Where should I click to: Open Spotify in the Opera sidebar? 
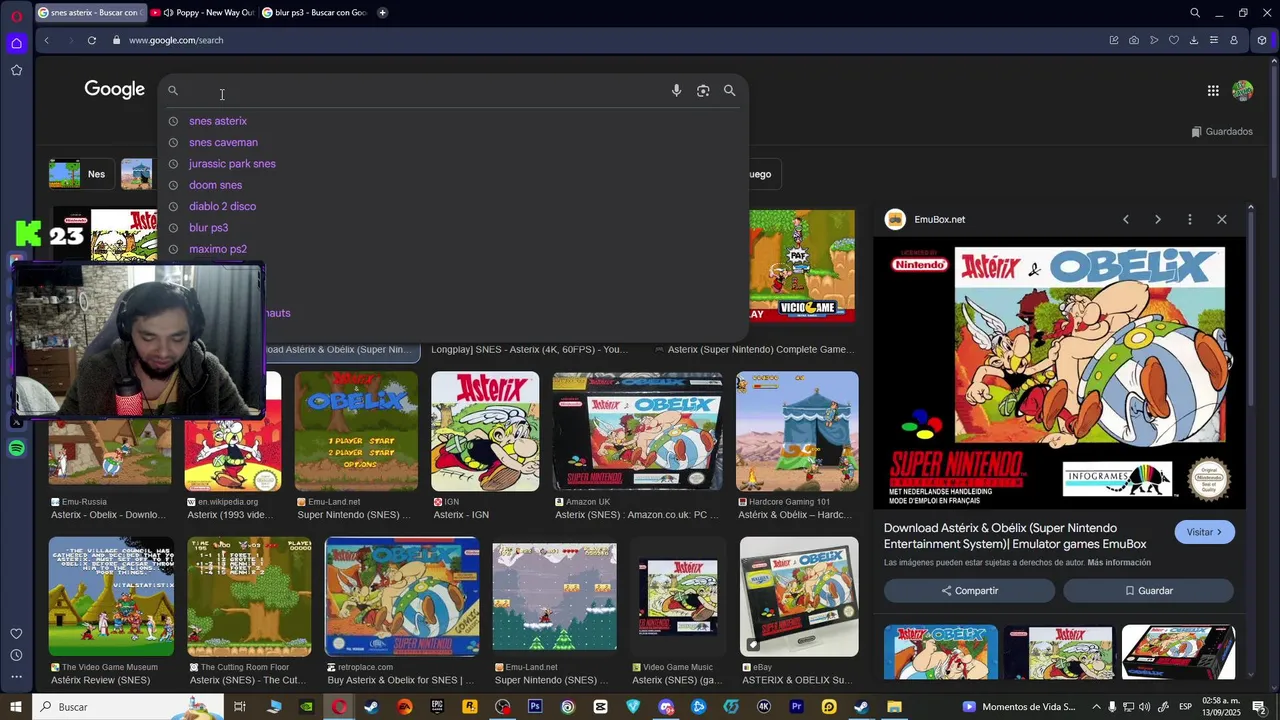[16, 449]
